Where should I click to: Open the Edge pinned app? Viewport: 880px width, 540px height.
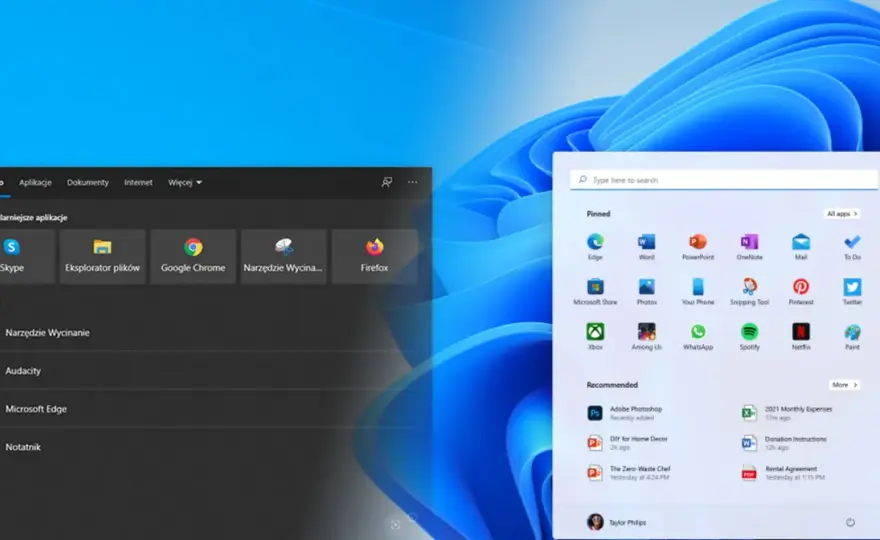click(x=595, y=247)
